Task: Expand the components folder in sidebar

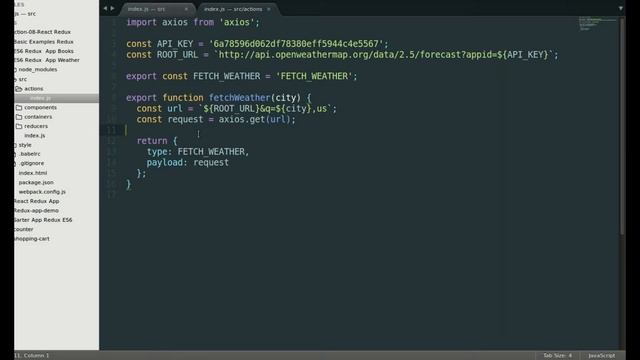Action: click(40, 107)
